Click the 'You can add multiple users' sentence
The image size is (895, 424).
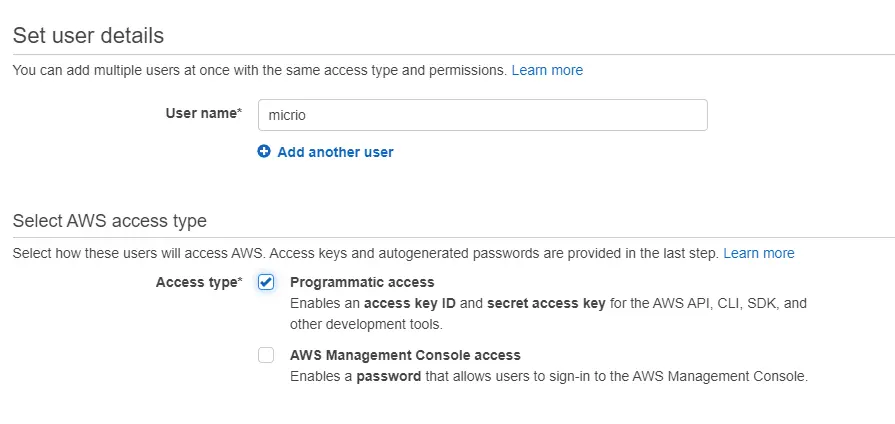point(258,70)
